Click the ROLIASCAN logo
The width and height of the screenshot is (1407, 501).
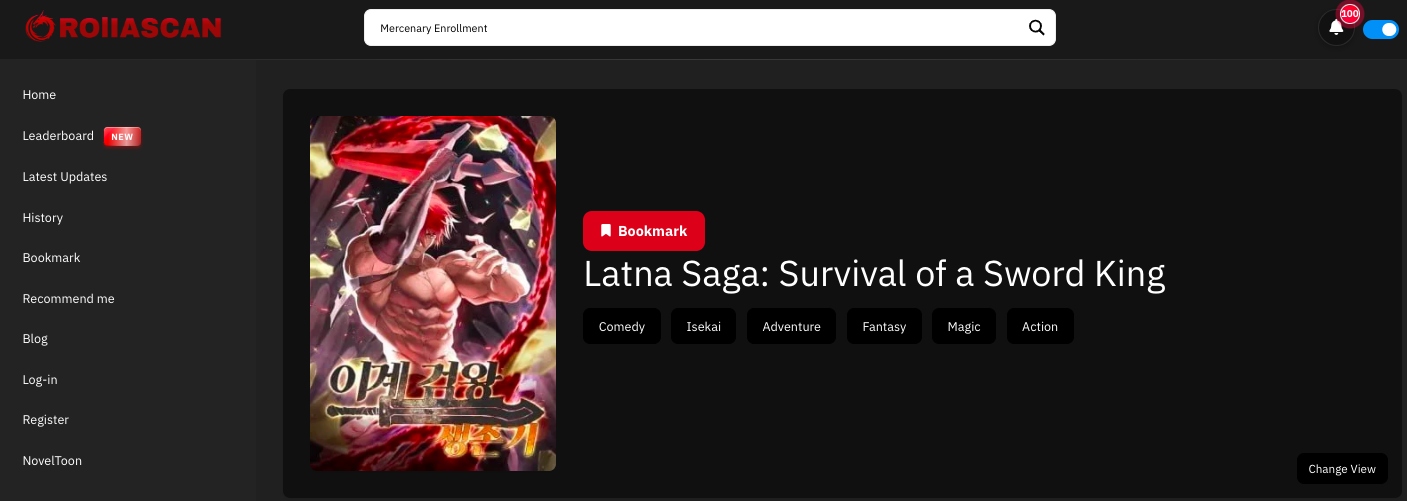coord(123,27)
